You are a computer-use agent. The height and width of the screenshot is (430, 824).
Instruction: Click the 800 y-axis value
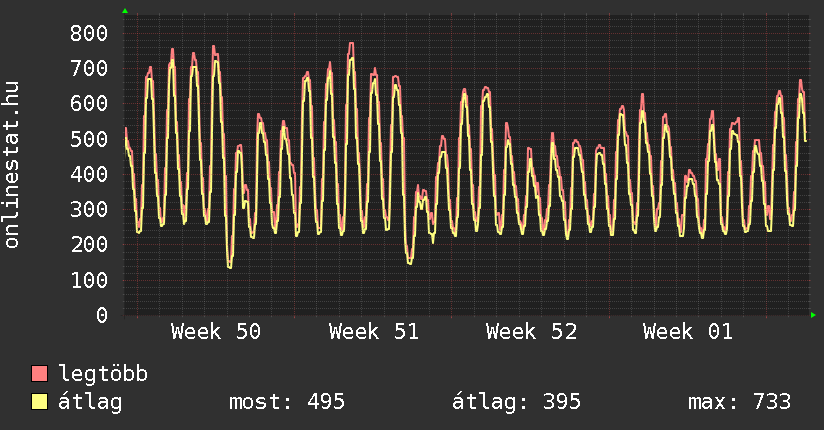(88, 33)
